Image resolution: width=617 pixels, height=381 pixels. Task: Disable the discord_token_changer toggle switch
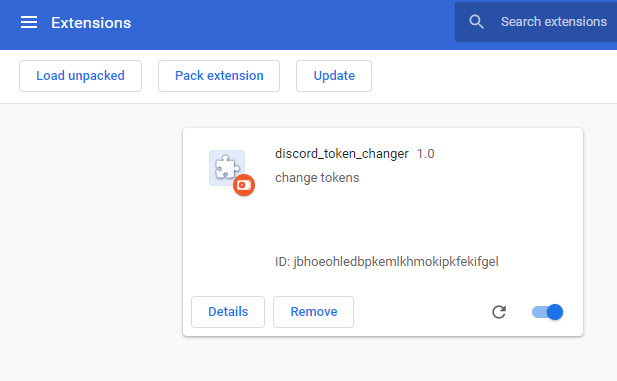pos(547,312)
